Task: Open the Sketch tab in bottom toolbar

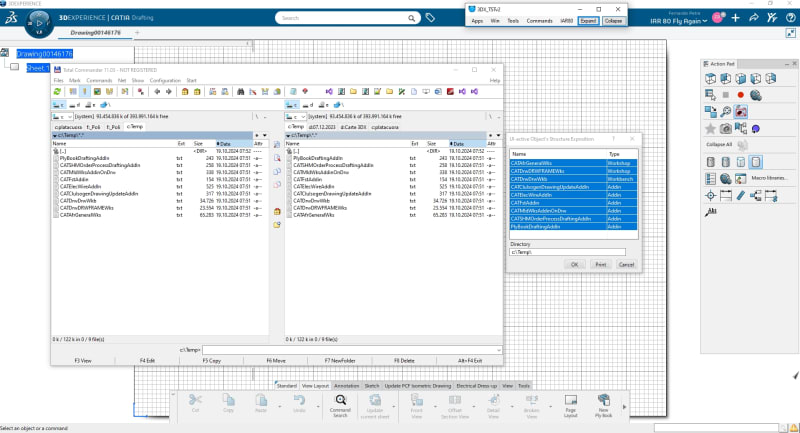Action: [372, 386]
